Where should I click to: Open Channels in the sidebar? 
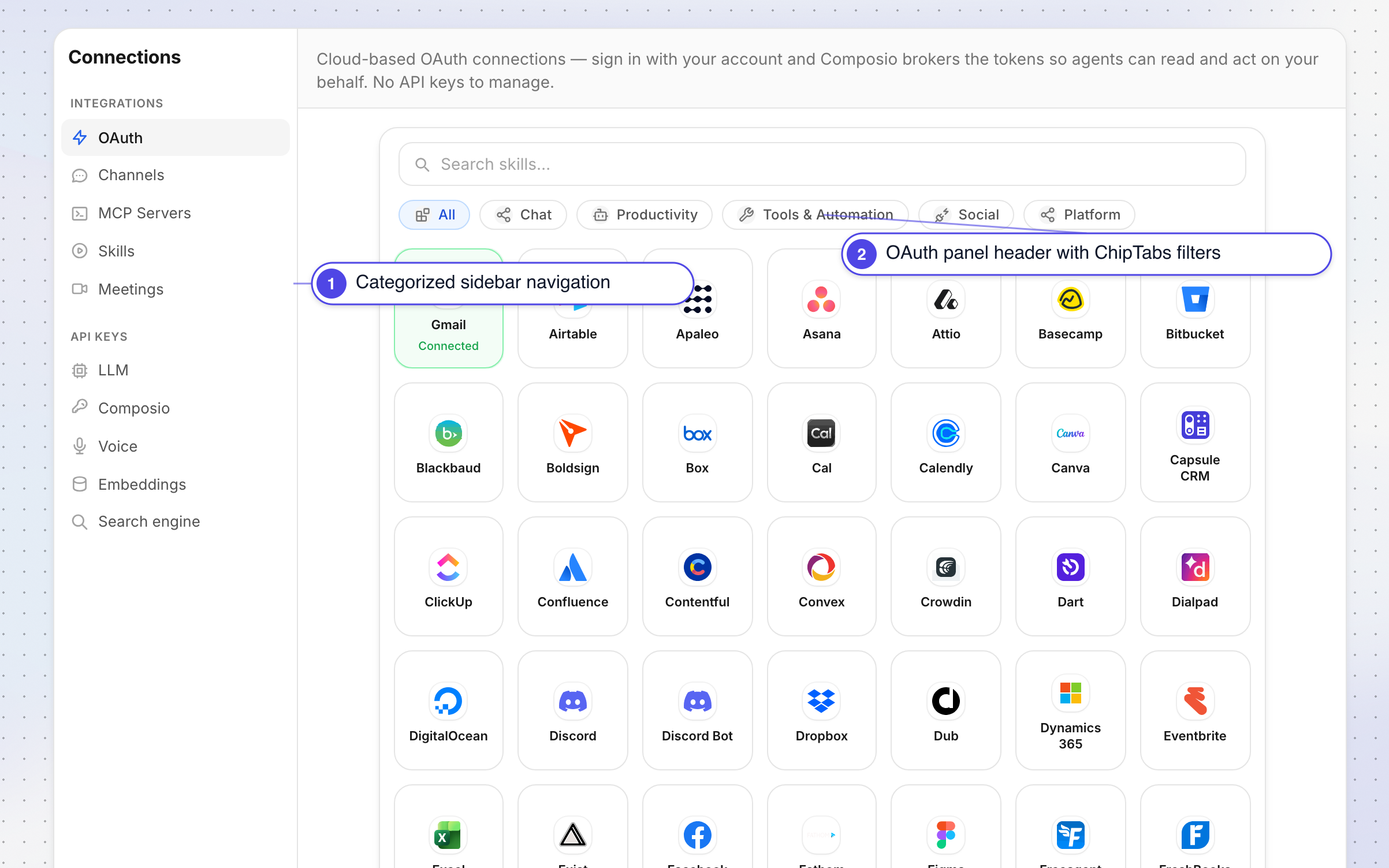coord(176,175)
